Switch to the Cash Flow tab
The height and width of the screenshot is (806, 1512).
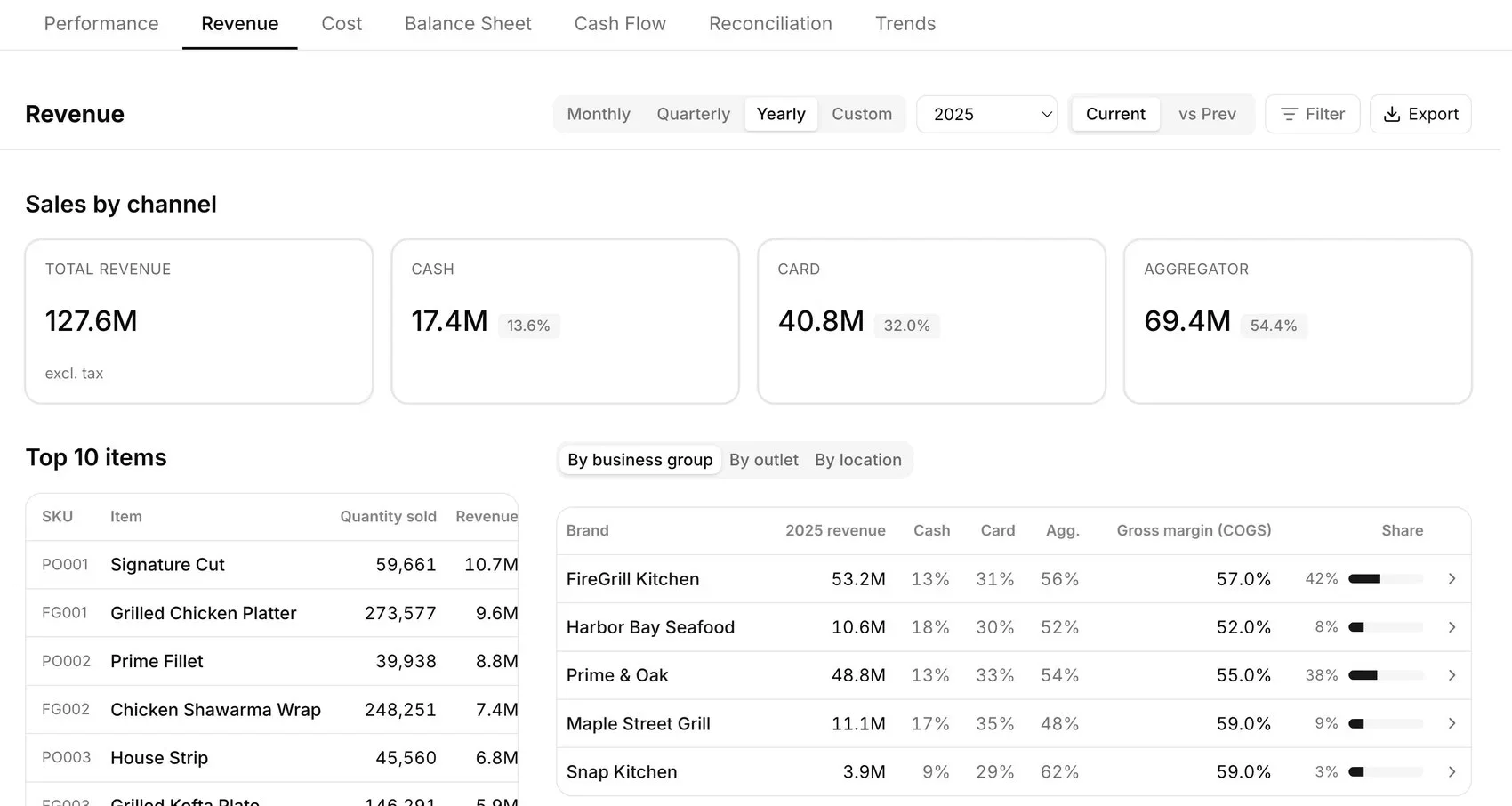[620, 24]
